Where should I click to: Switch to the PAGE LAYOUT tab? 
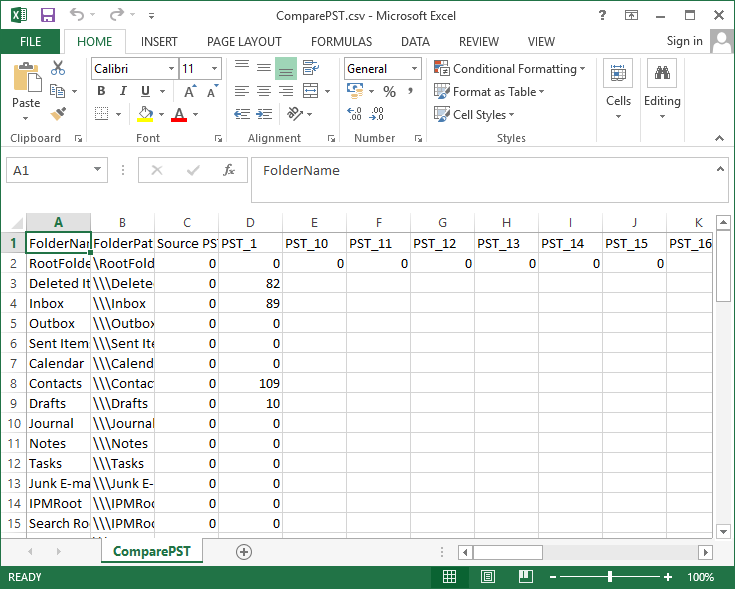[x=244, y=42]
